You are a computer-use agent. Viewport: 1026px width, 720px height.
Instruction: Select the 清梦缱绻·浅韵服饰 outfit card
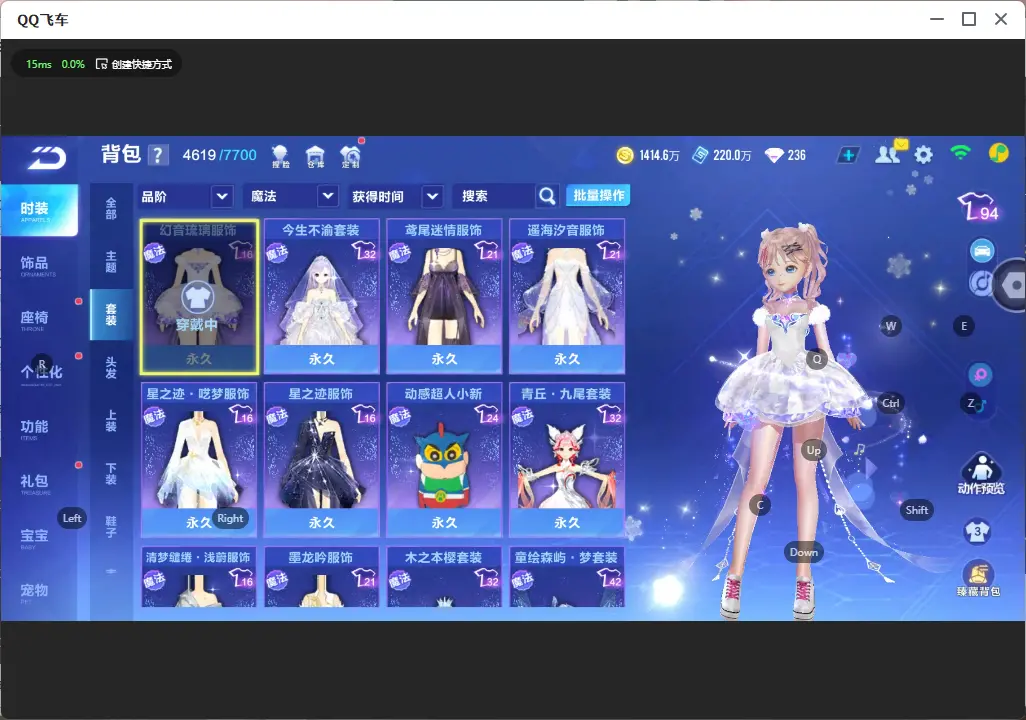(199, 577)
